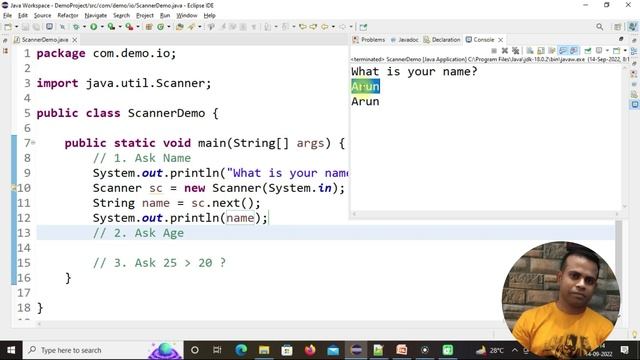Toggle Show Console on Standard Out
Image resolution: width=640 pixels, height=360 pixels.
[x=563, y=51]
